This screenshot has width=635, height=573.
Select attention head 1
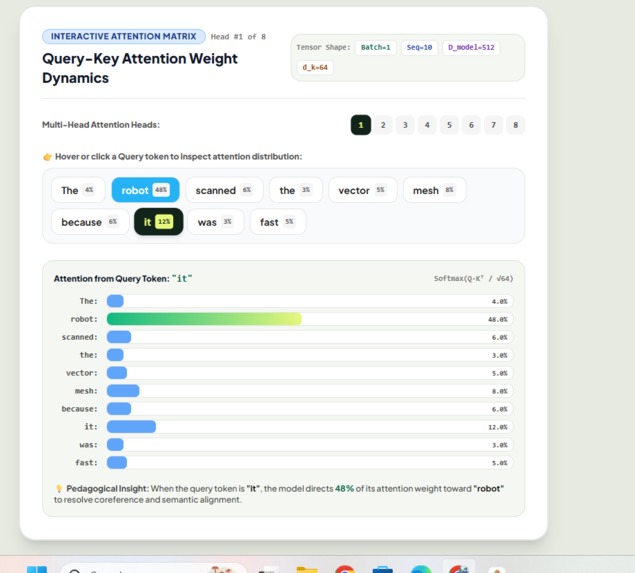pos(360,125)
